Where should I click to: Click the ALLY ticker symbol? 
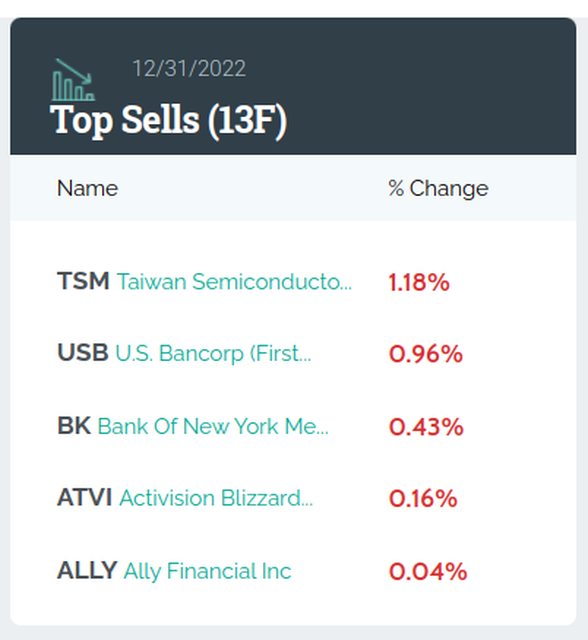(87, 571)
